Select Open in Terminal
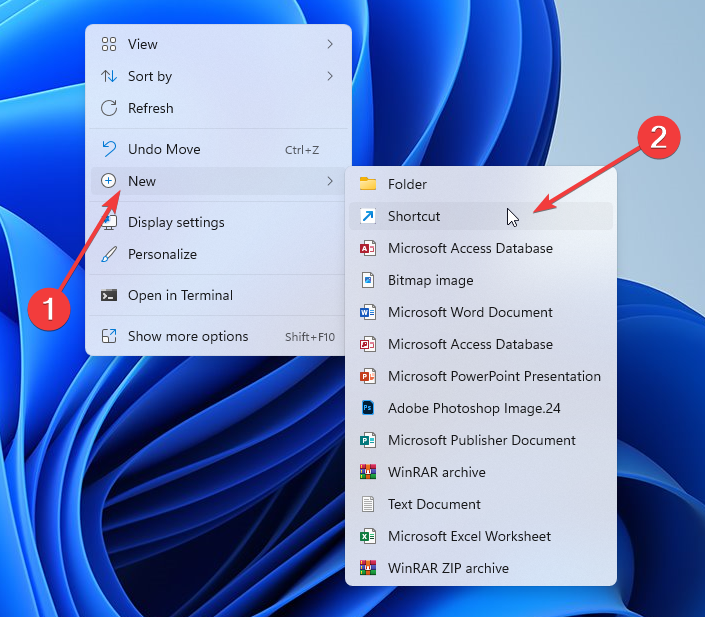 [219, 295]
